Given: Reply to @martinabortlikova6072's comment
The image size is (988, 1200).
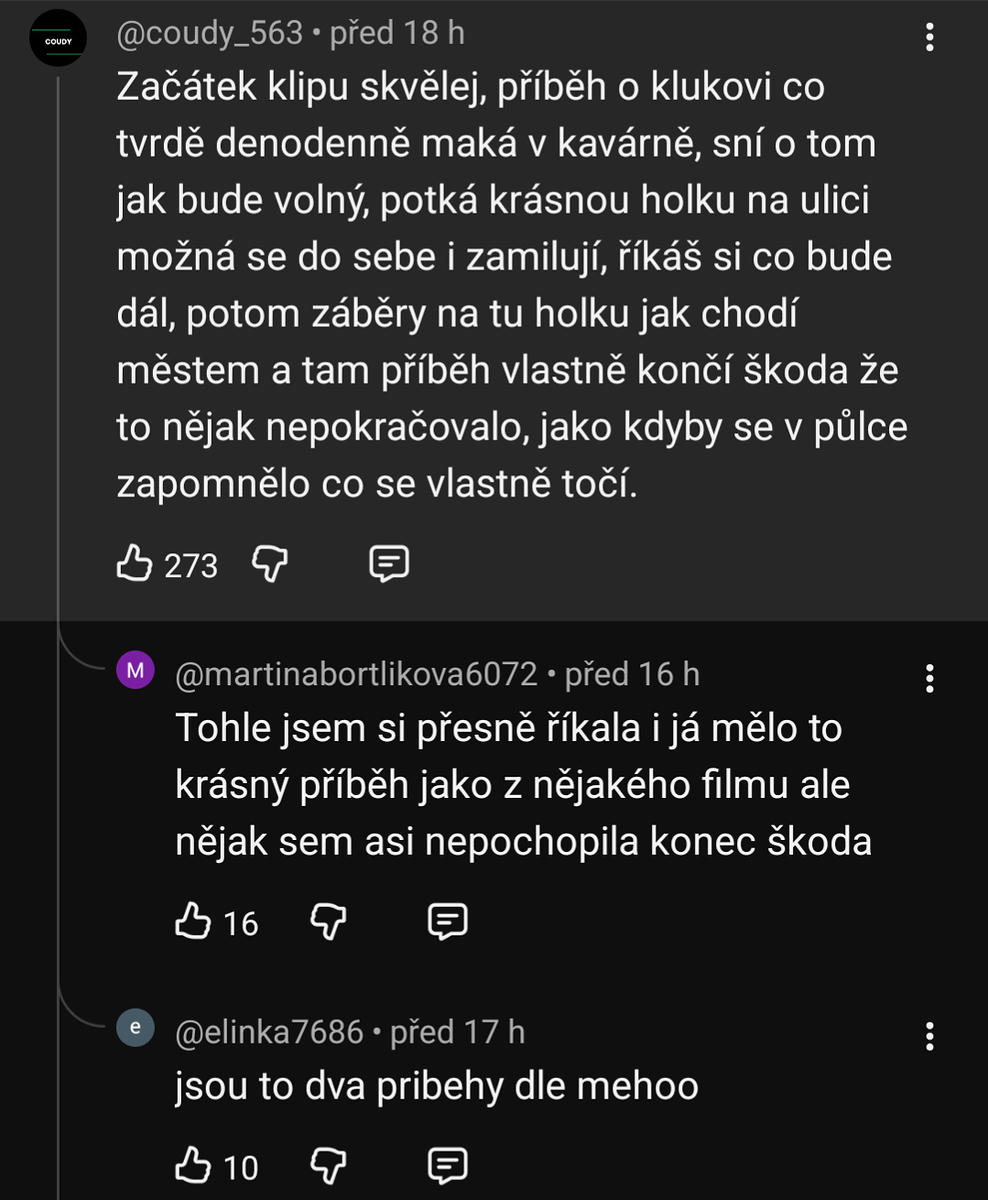Looking at the screenshot, I should pyautogui.click(x=448, y=921).
